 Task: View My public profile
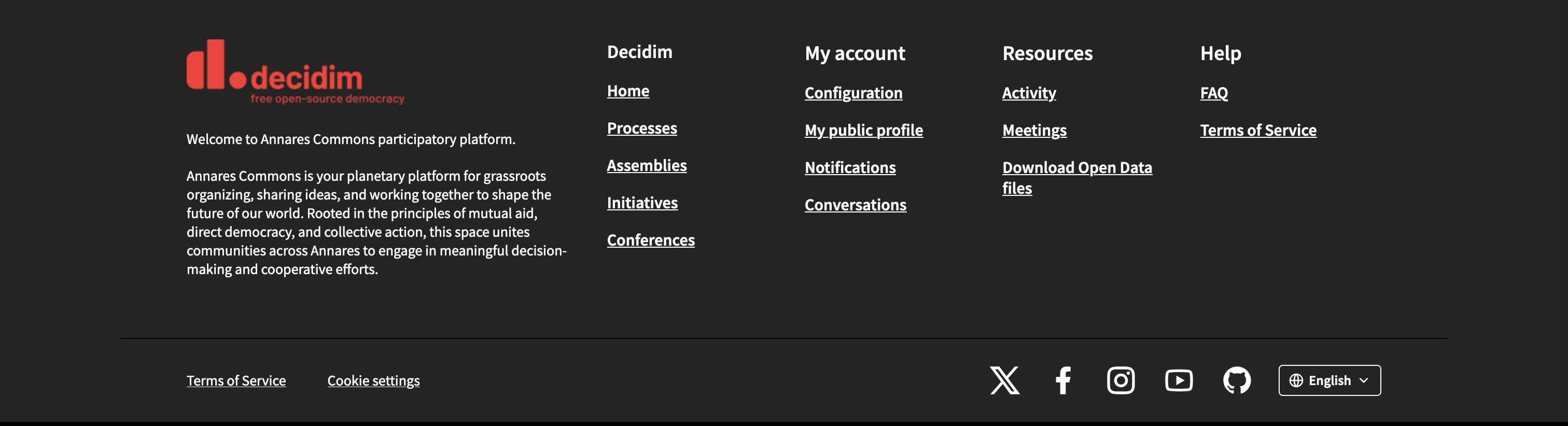[x=864, y=130]
